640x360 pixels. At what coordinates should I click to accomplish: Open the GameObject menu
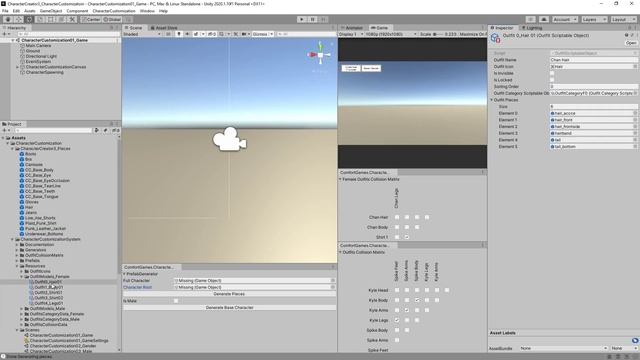pos(51,11)
